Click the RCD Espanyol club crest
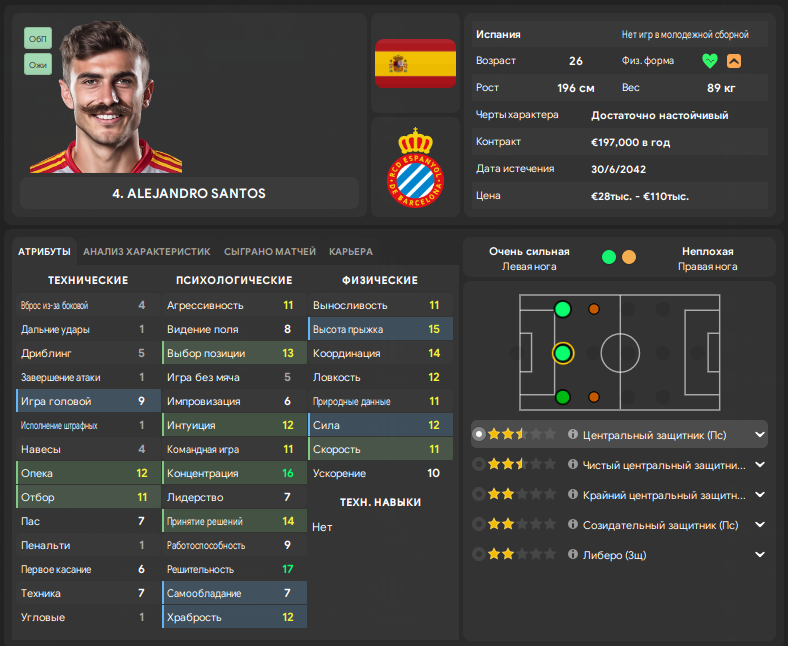788x646 pixels. (415, 167)
